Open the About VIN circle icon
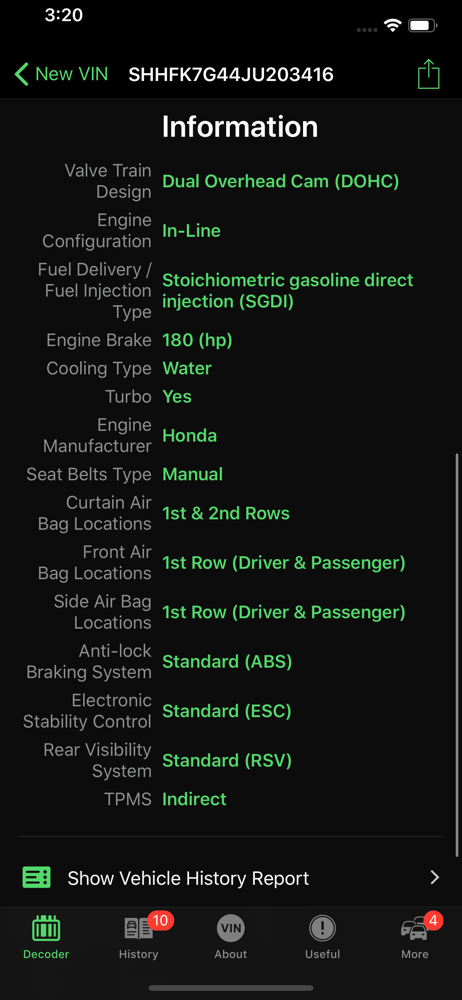The width and height of the screenshot is (462, 1000). pos(230,928)
